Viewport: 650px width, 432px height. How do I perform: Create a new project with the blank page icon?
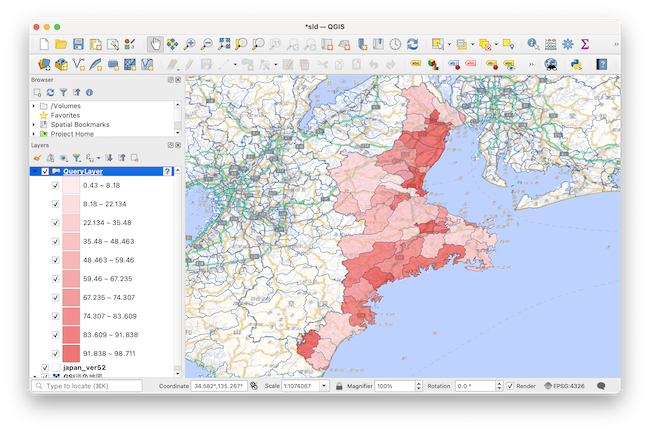tap(44, 44)
